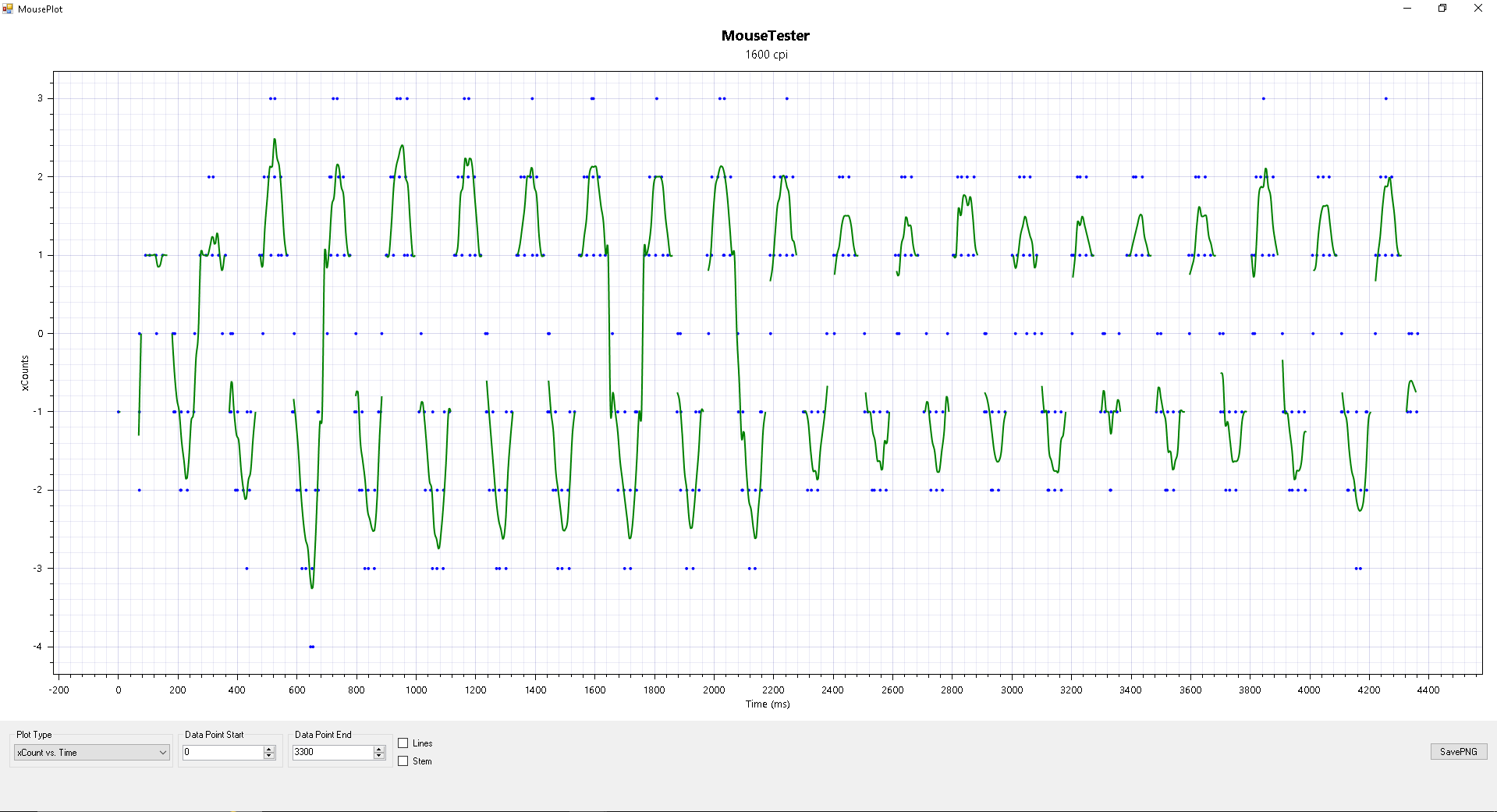The width and height of the screenshot is (1497, 812).
Task: Enable the Lines checkbox
Action: (403, 743)
